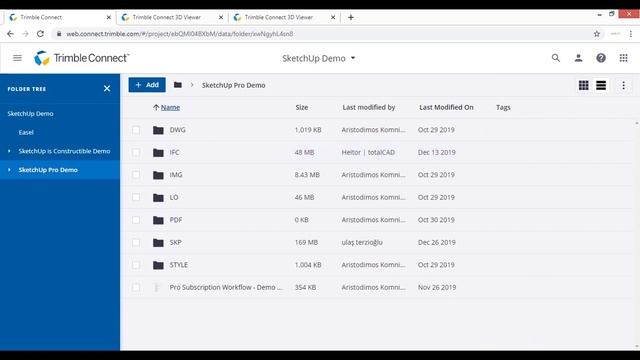Tick the checkbox for the IMG folder

(x=136, y=175)
